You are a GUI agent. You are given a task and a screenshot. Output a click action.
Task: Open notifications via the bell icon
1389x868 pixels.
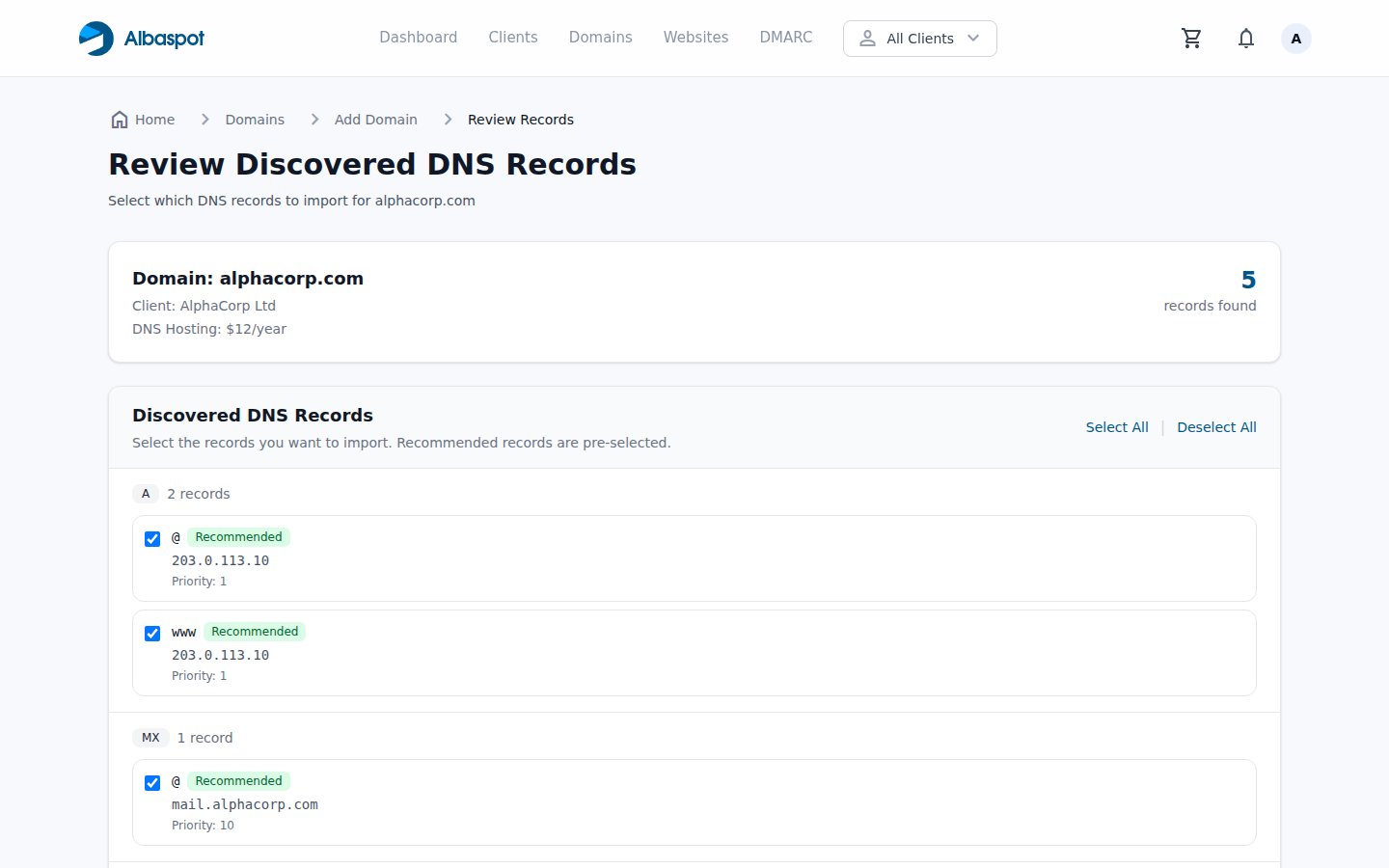(x=1245, y=38)
